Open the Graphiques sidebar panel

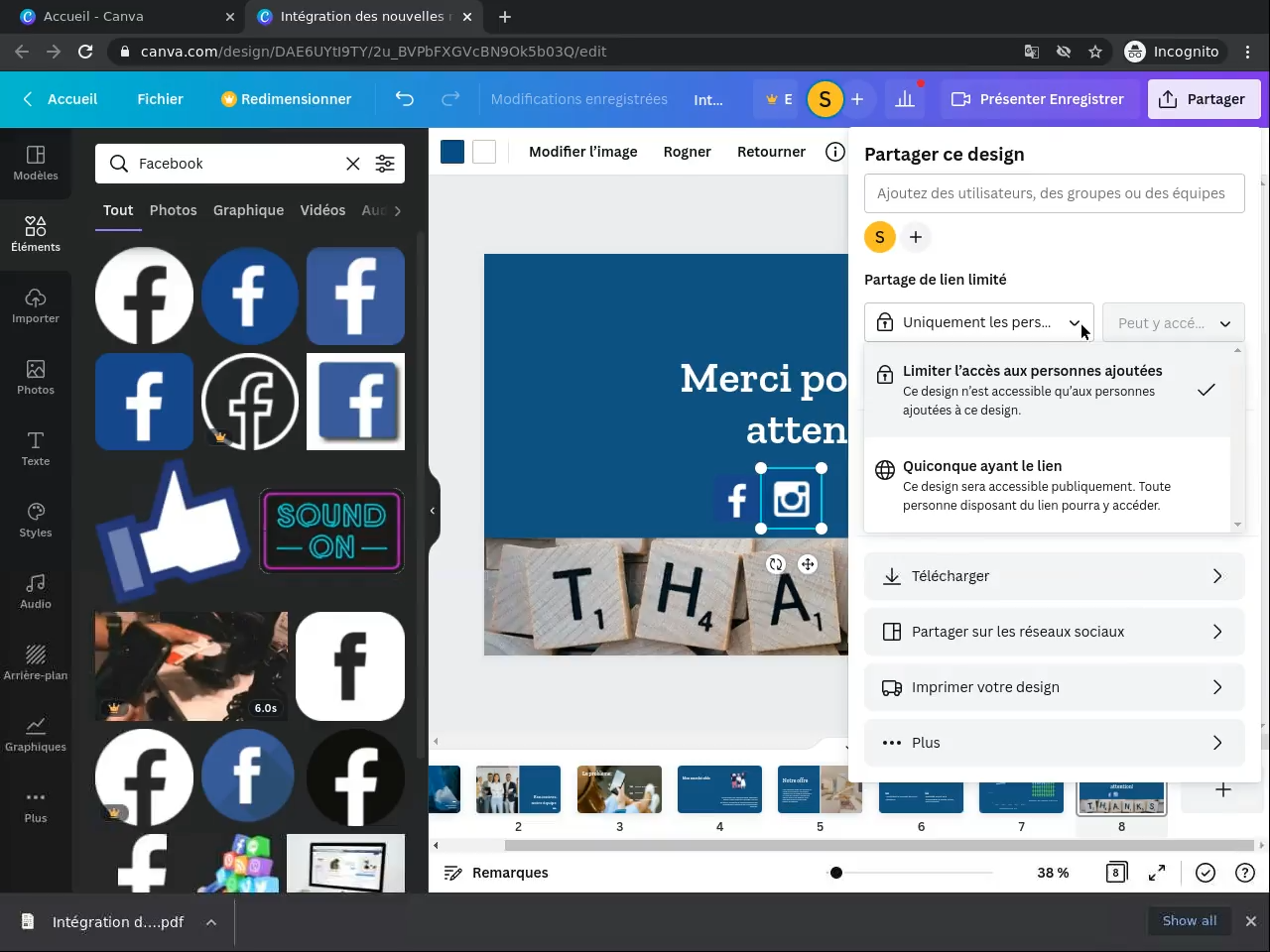[36, 735]
